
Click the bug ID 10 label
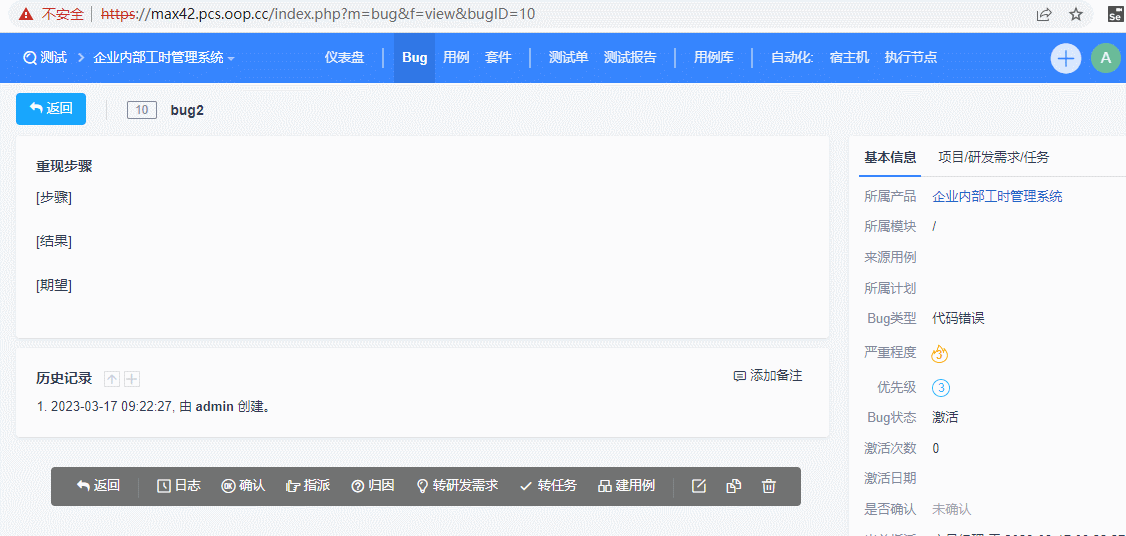141,110
